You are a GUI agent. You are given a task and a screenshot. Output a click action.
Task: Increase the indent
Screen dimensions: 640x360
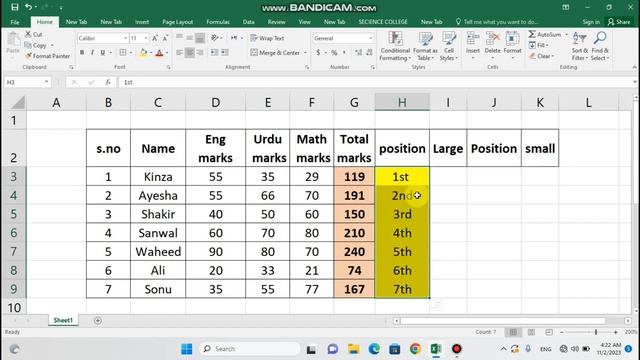224,53
